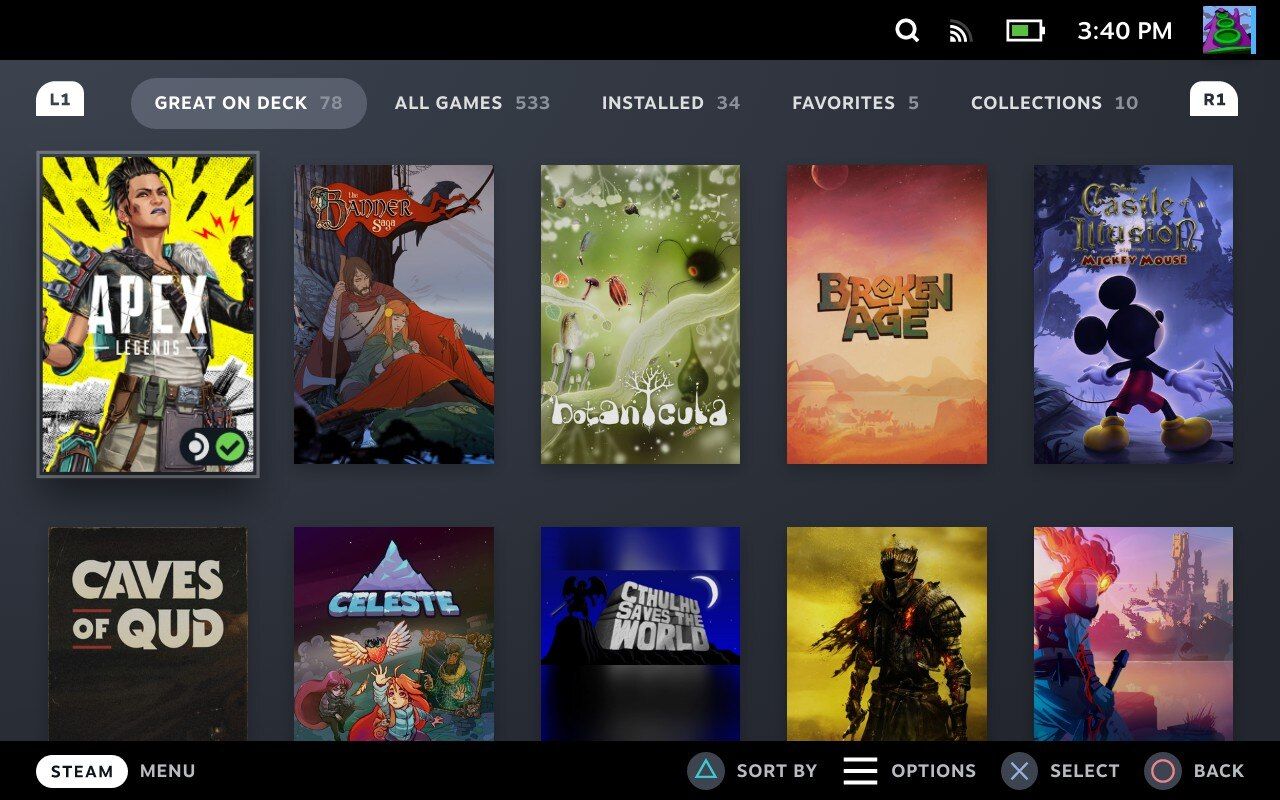Open the search icon in the top bar

coord(907,31)
